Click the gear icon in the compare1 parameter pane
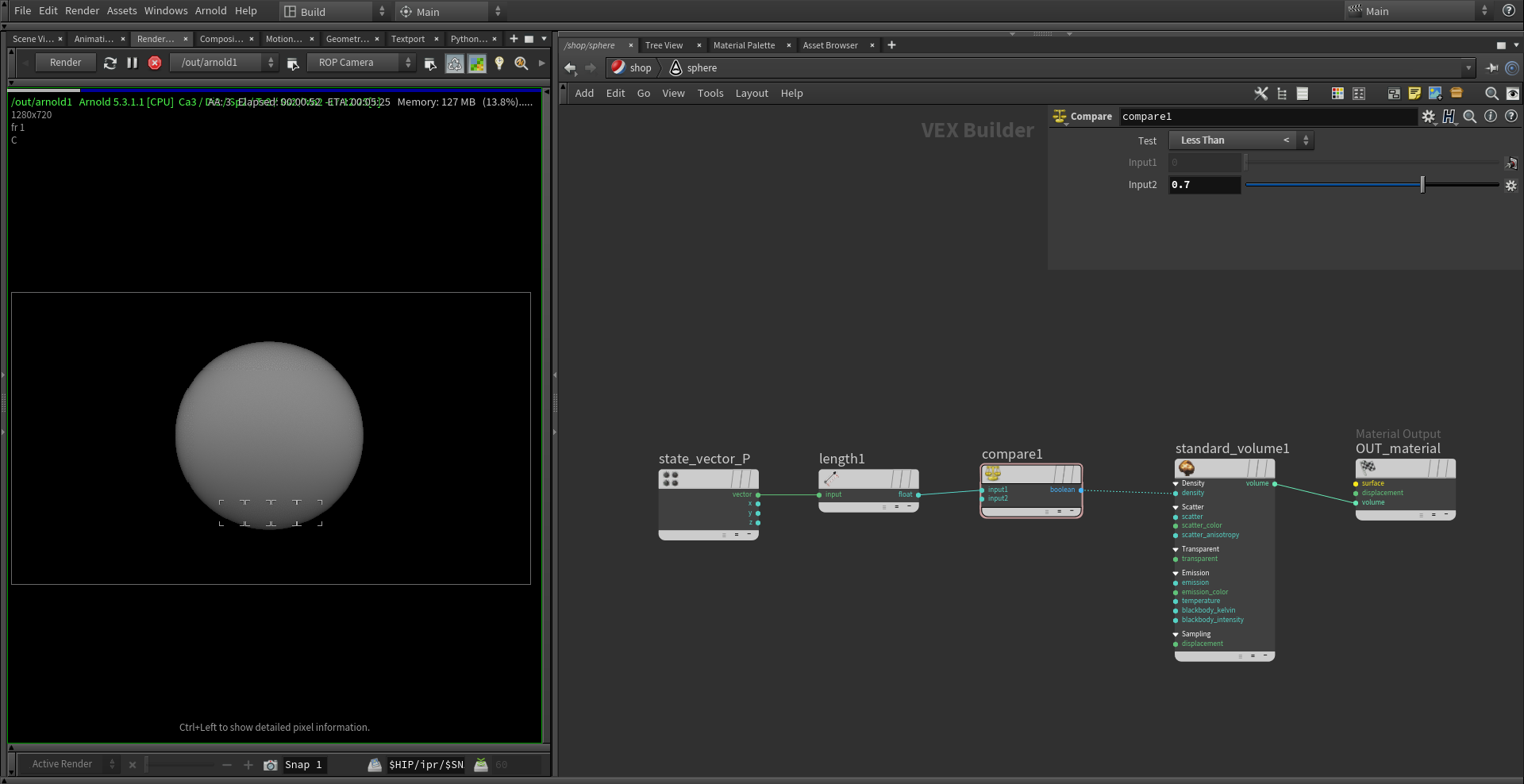 pos(1430,117)
